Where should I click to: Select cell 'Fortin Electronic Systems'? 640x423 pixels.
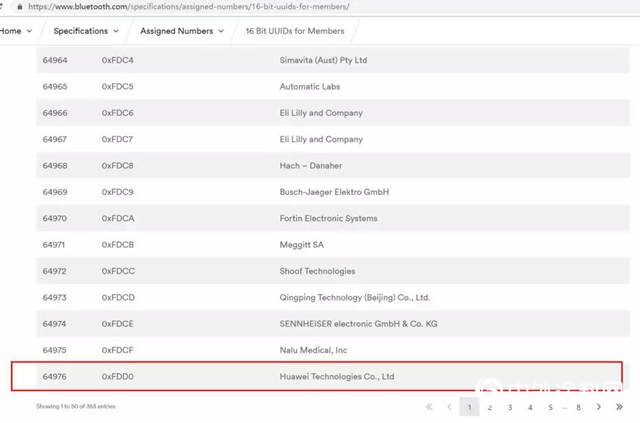tap(329, 218)
